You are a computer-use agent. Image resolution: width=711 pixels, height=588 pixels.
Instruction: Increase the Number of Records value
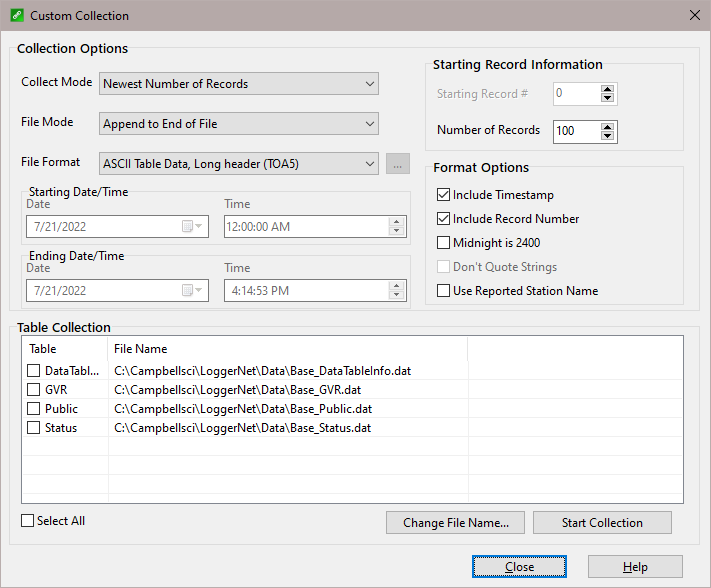point(607,126)
